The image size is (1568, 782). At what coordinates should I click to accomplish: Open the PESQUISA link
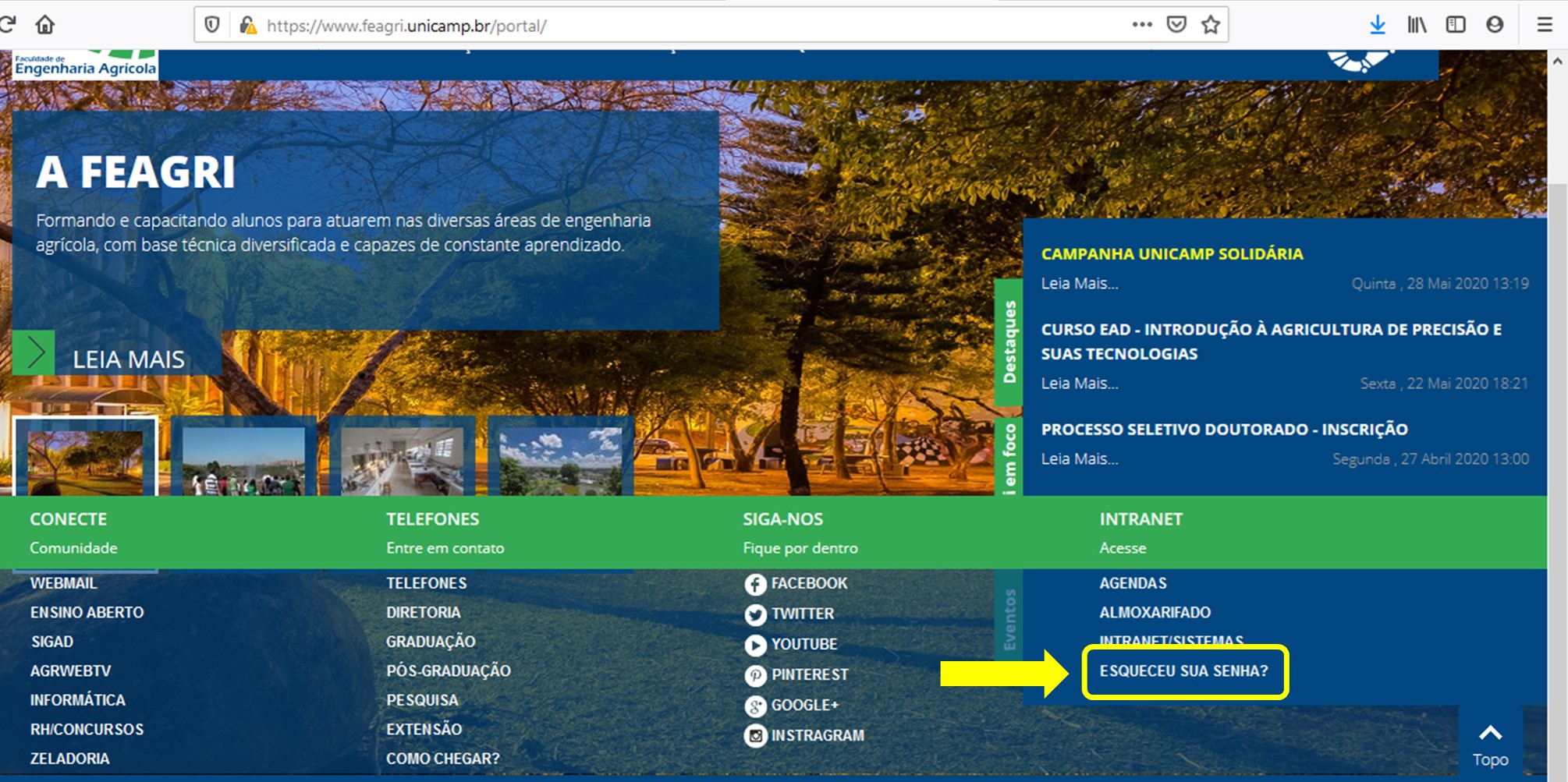pyautogui.click(x=422, y=700)
